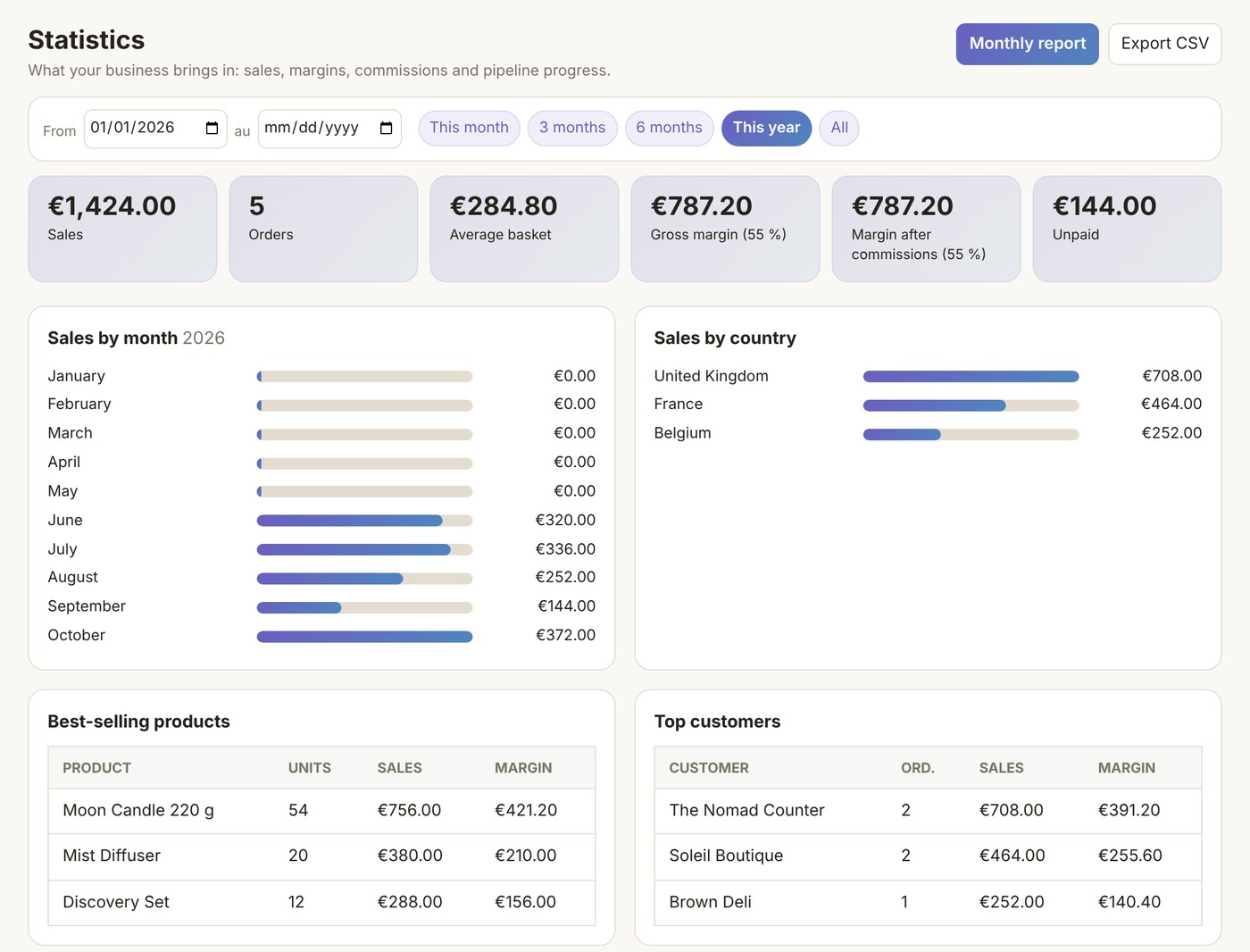Click the July amount €336.00
Viewport: 1250px width, 952px height.
click(565, 549)
